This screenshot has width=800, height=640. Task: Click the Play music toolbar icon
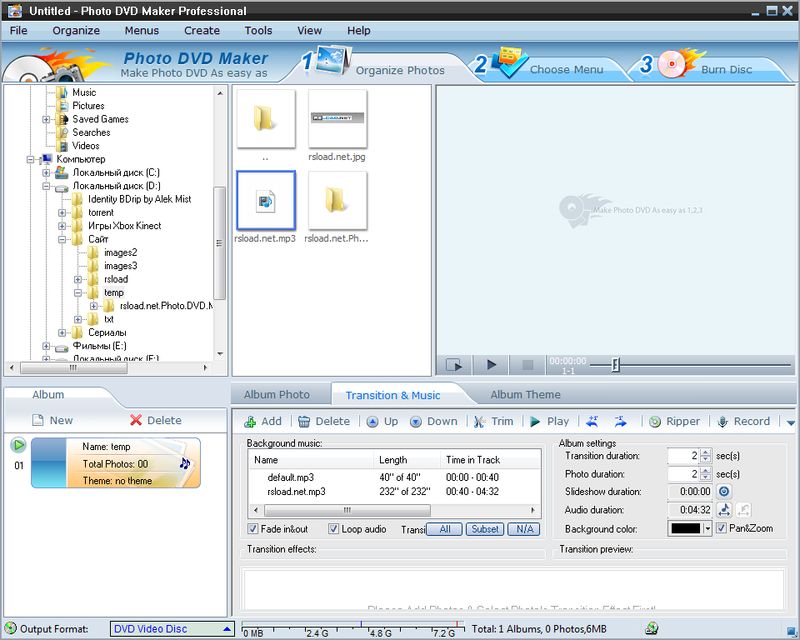535,422
